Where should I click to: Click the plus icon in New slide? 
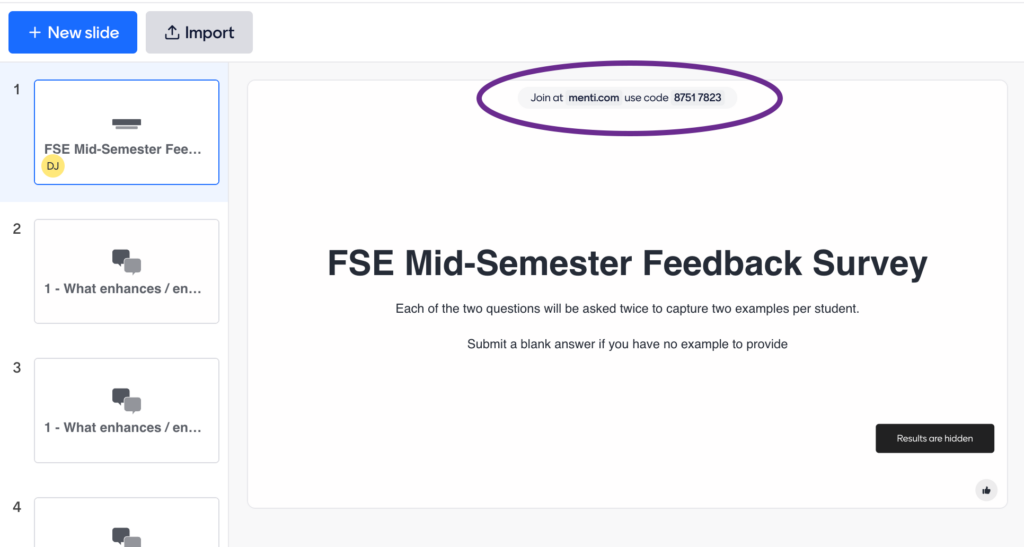[x=35, y=33]
